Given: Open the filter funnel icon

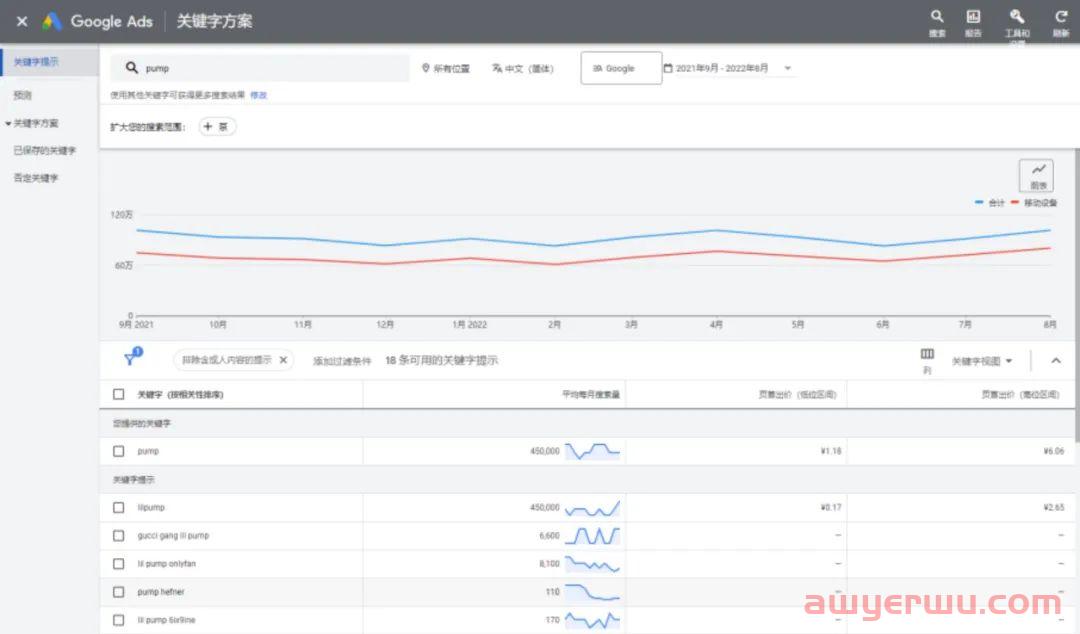Looking at the screenshot, I should tap(132, 357).
